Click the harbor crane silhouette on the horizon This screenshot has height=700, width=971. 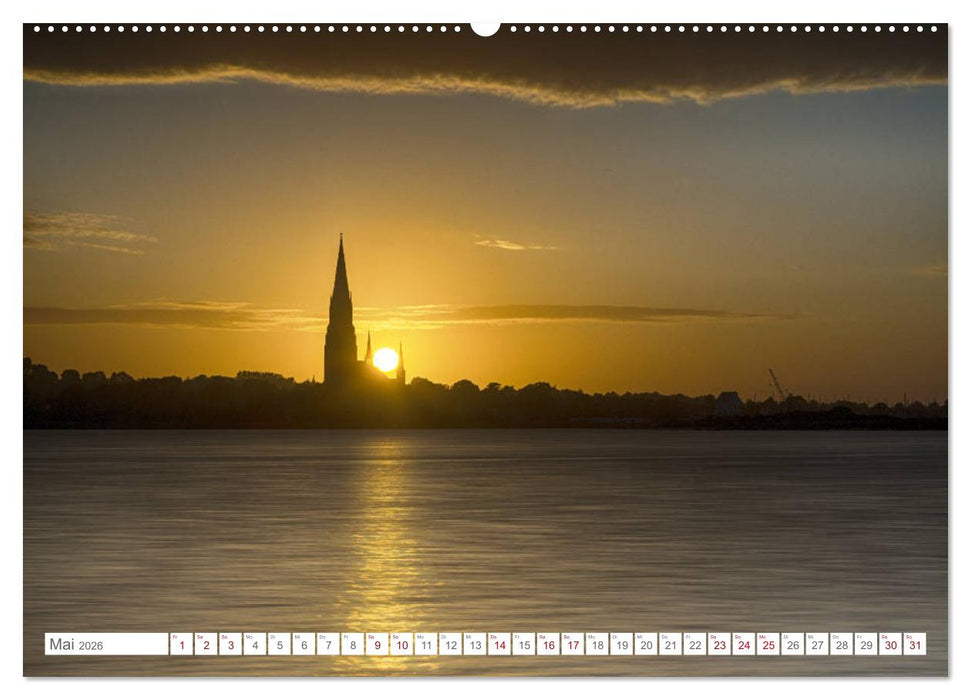pyautogui.click(x=776, y=383)
